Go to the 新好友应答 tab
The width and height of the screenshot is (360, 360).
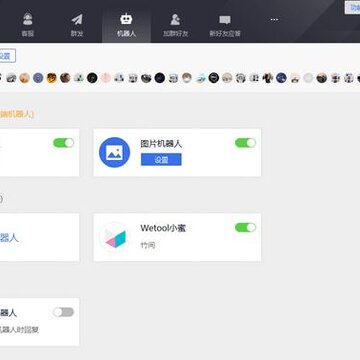click(225, 24)
